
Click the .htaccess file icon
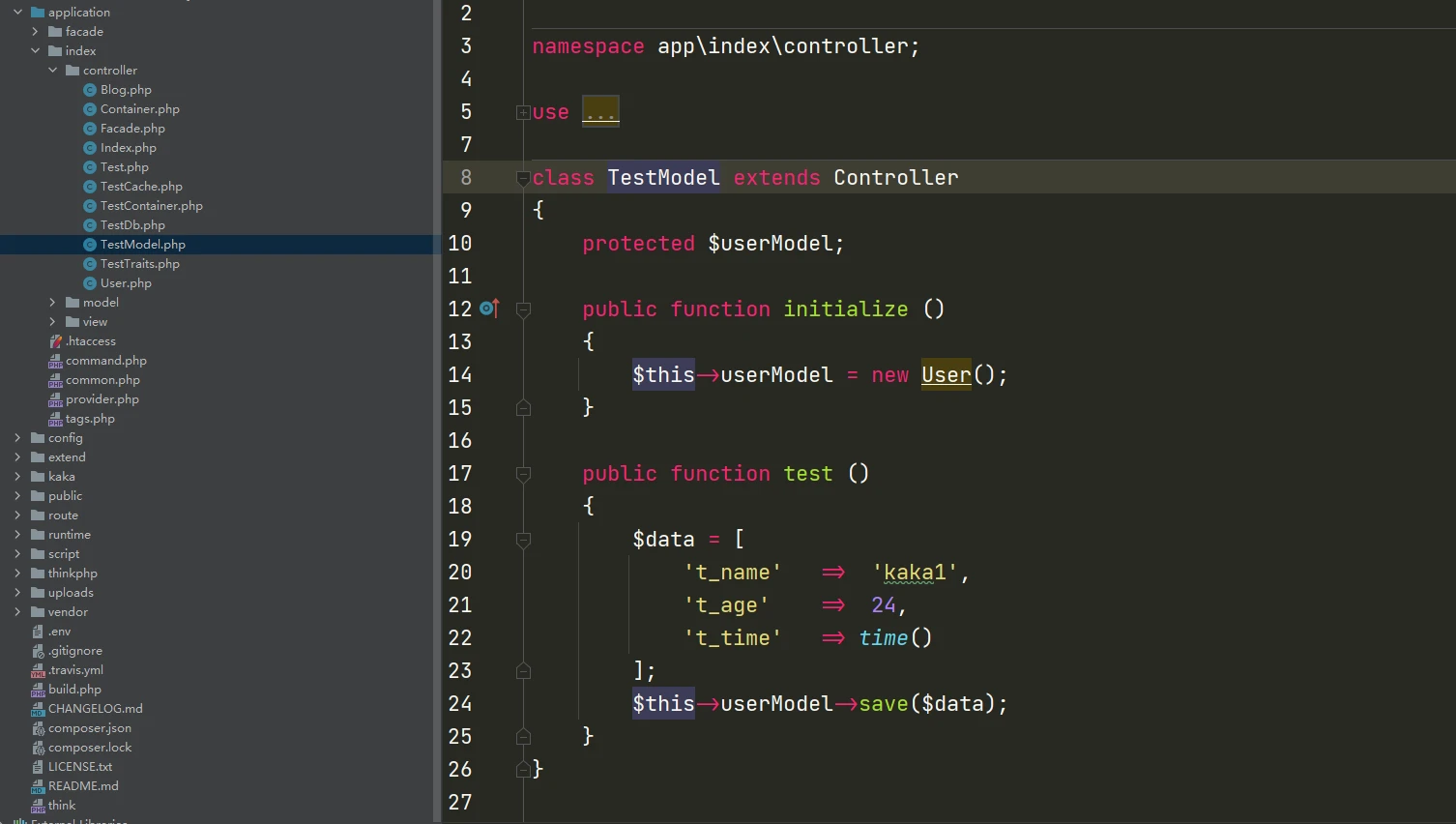tap(55, 341)
